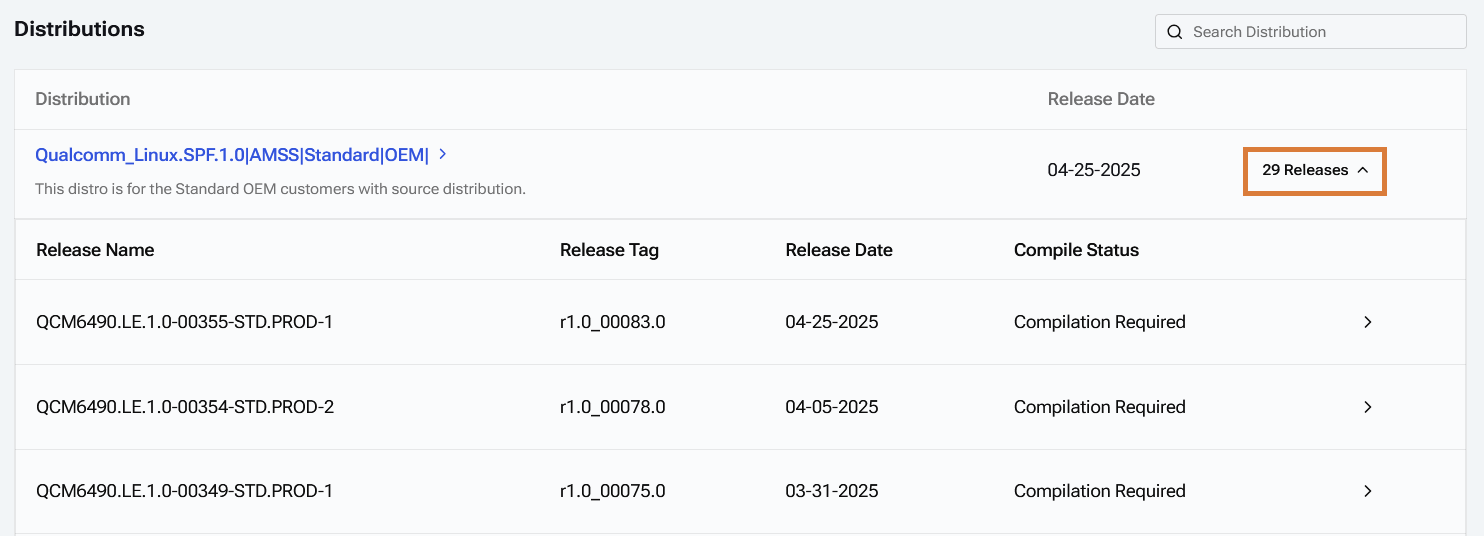Click the 03-31-2025 release date cell
Image resolution: width=1484 pixels, height=536 pixels.
tap(832, 491)
